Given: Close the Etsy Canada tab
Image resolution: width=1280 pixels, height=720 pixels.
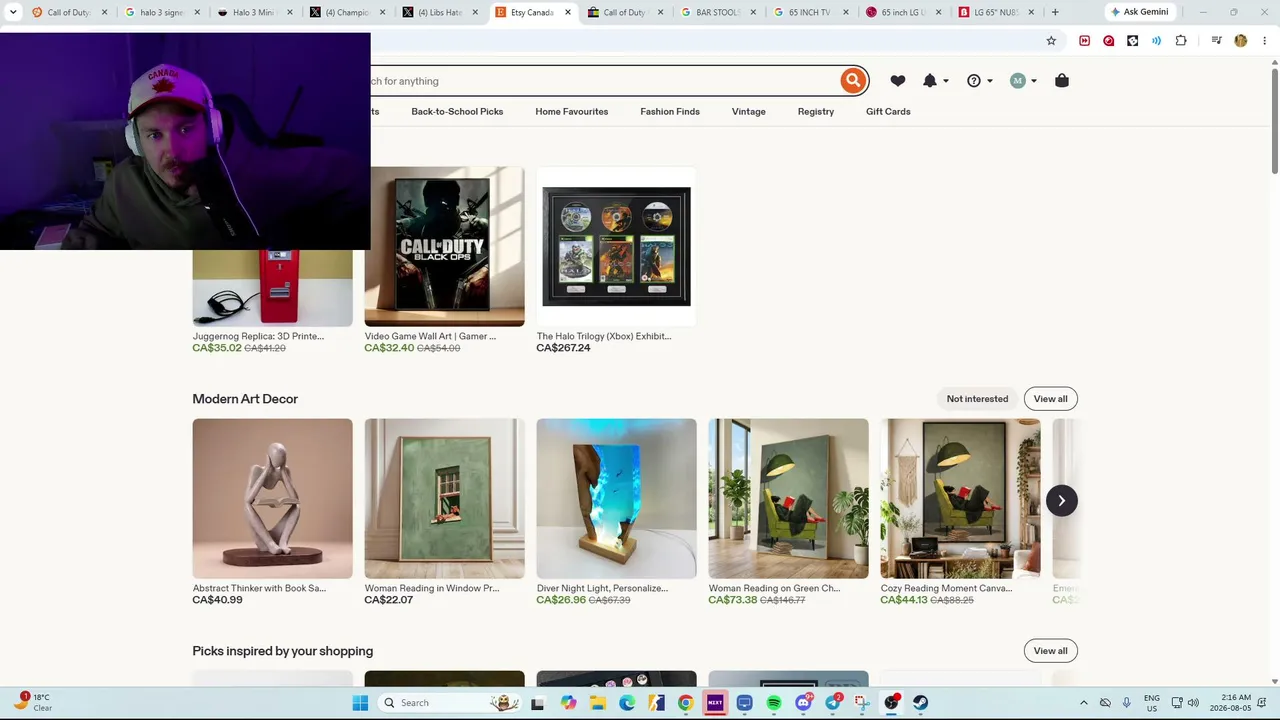Looking at the screenshot, I should point(568,12).
